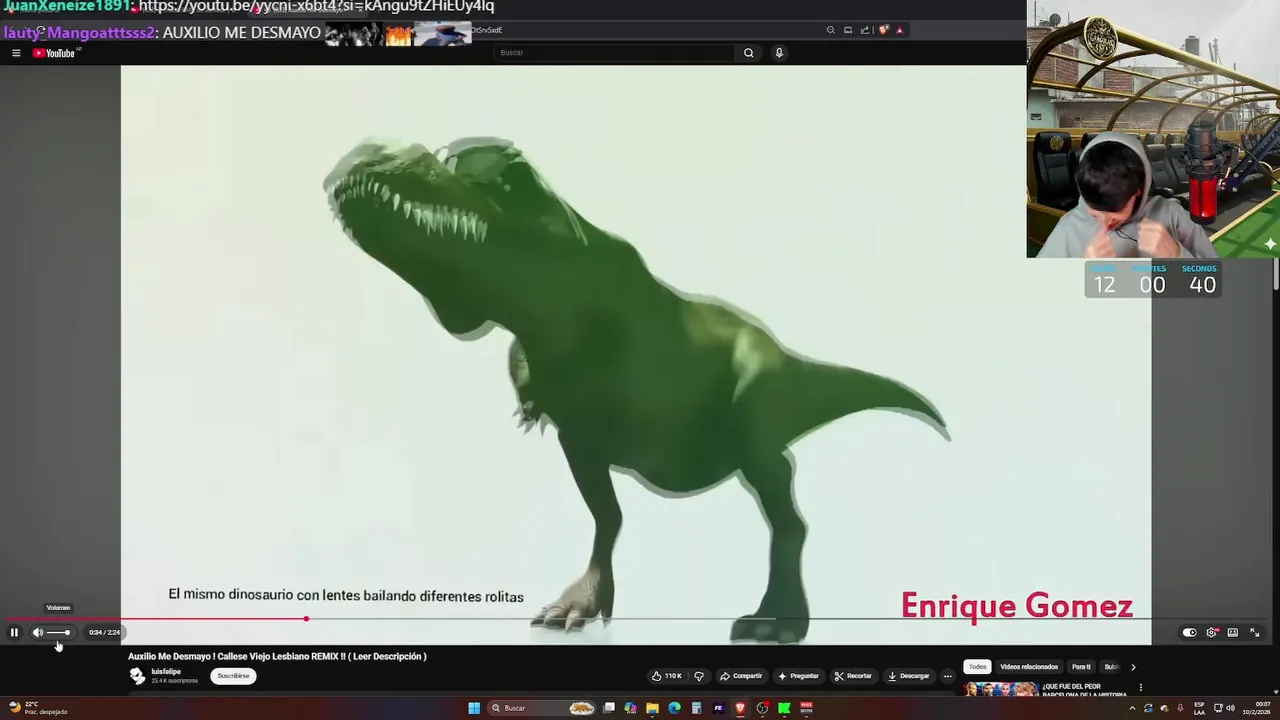The width and height of the screenshot is (1280, 720).
Task: Open the luisfelipe channel name link
Action: 166,672
